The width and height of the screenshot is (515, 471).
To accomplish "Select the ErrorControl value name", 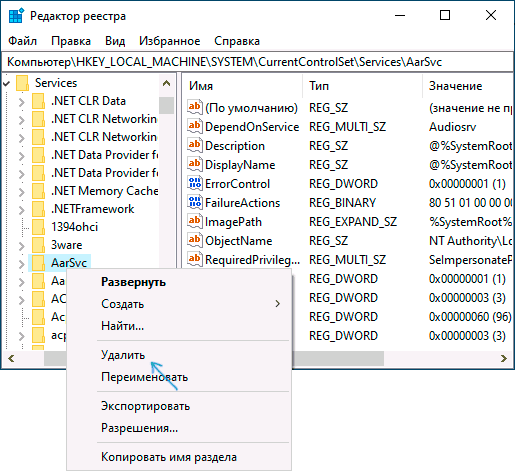I will [x=237, y=184].
